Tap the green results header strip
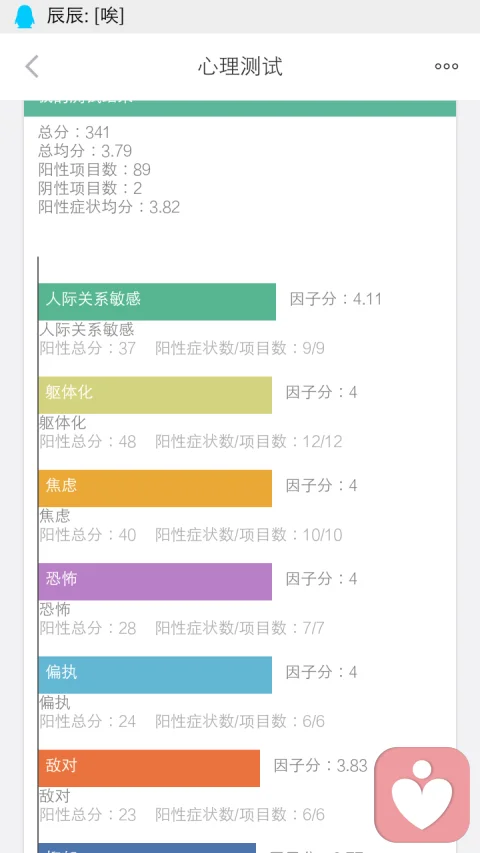Screen dimensions: 480x853 click(x=240, y=108)
